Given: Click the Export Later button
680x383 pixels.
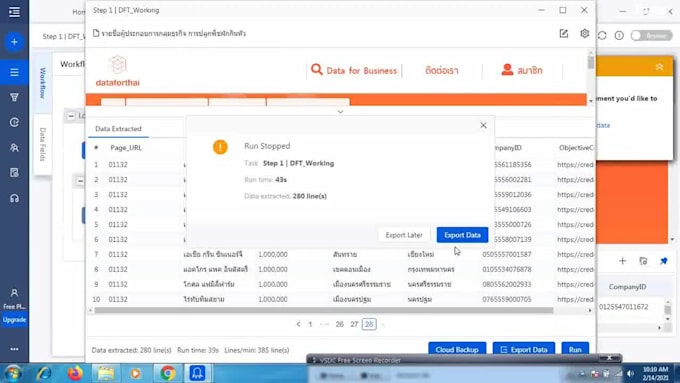Looking at the screenshot, I should pos(404,235).
